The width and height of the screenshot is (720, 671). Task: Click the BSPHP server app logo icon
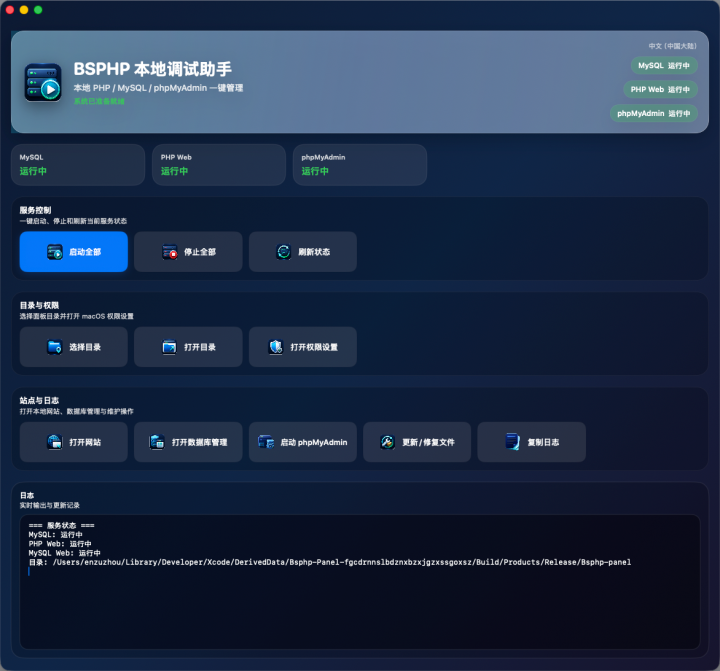tap(43, 83)
